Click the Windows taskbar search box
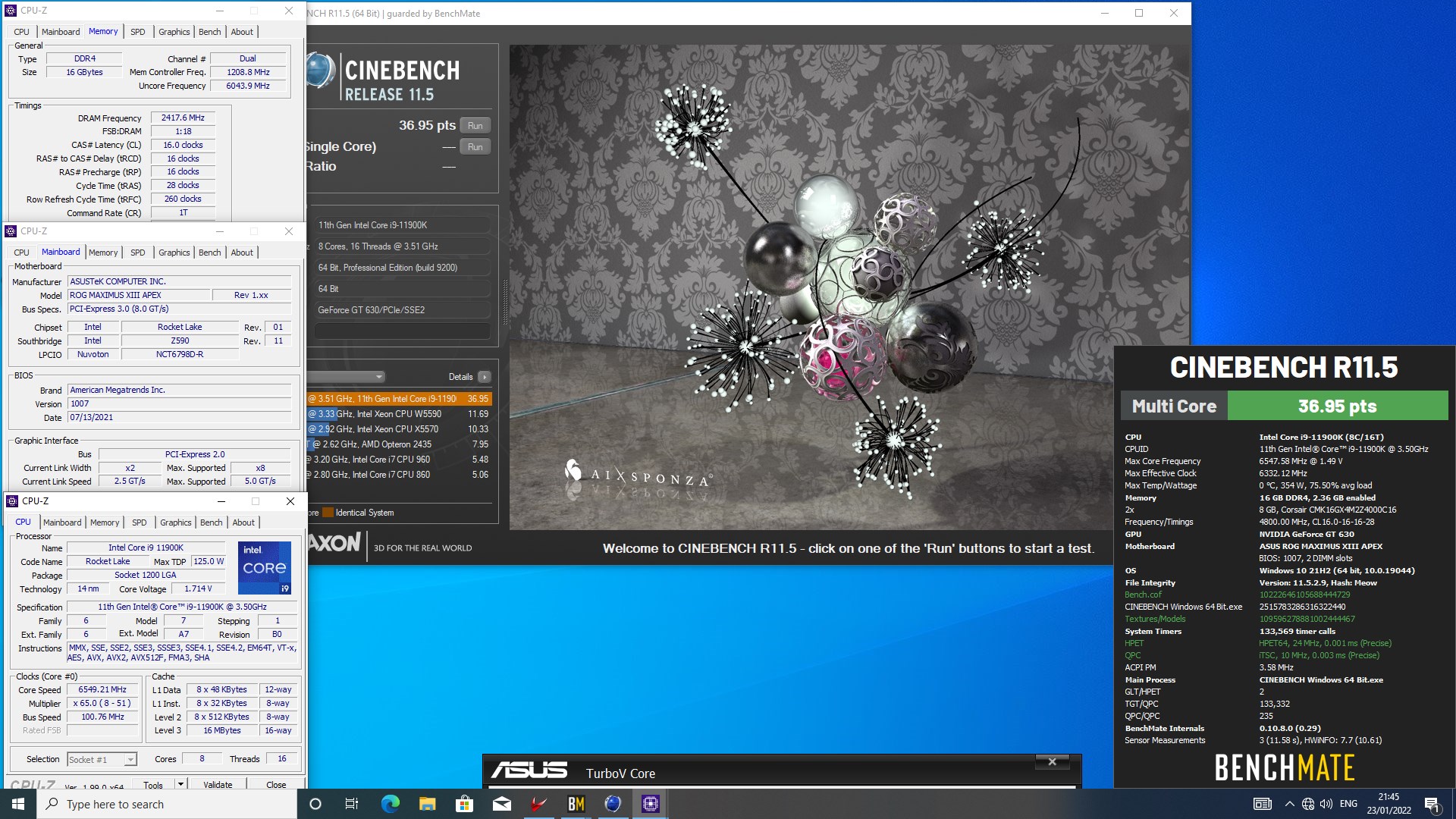 coord(167,804)
